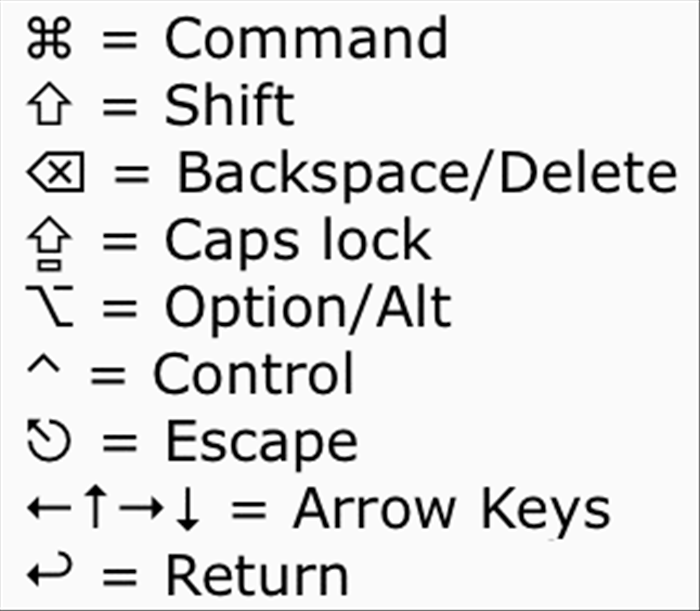700x611 pixels.
Task: Click the left arrow key symbol
Action: click(x=49, y=507)
